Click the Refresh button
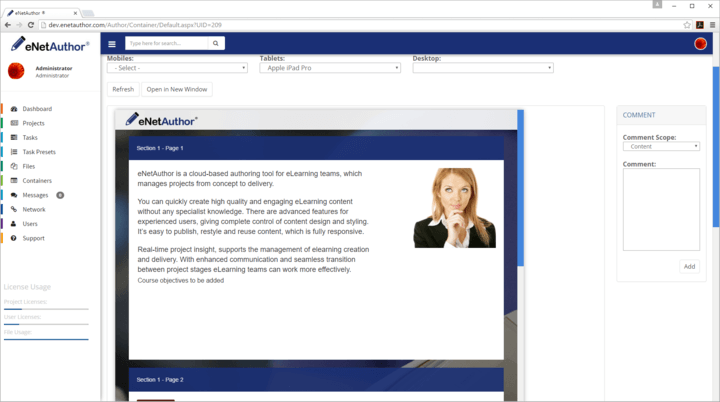 123,89
